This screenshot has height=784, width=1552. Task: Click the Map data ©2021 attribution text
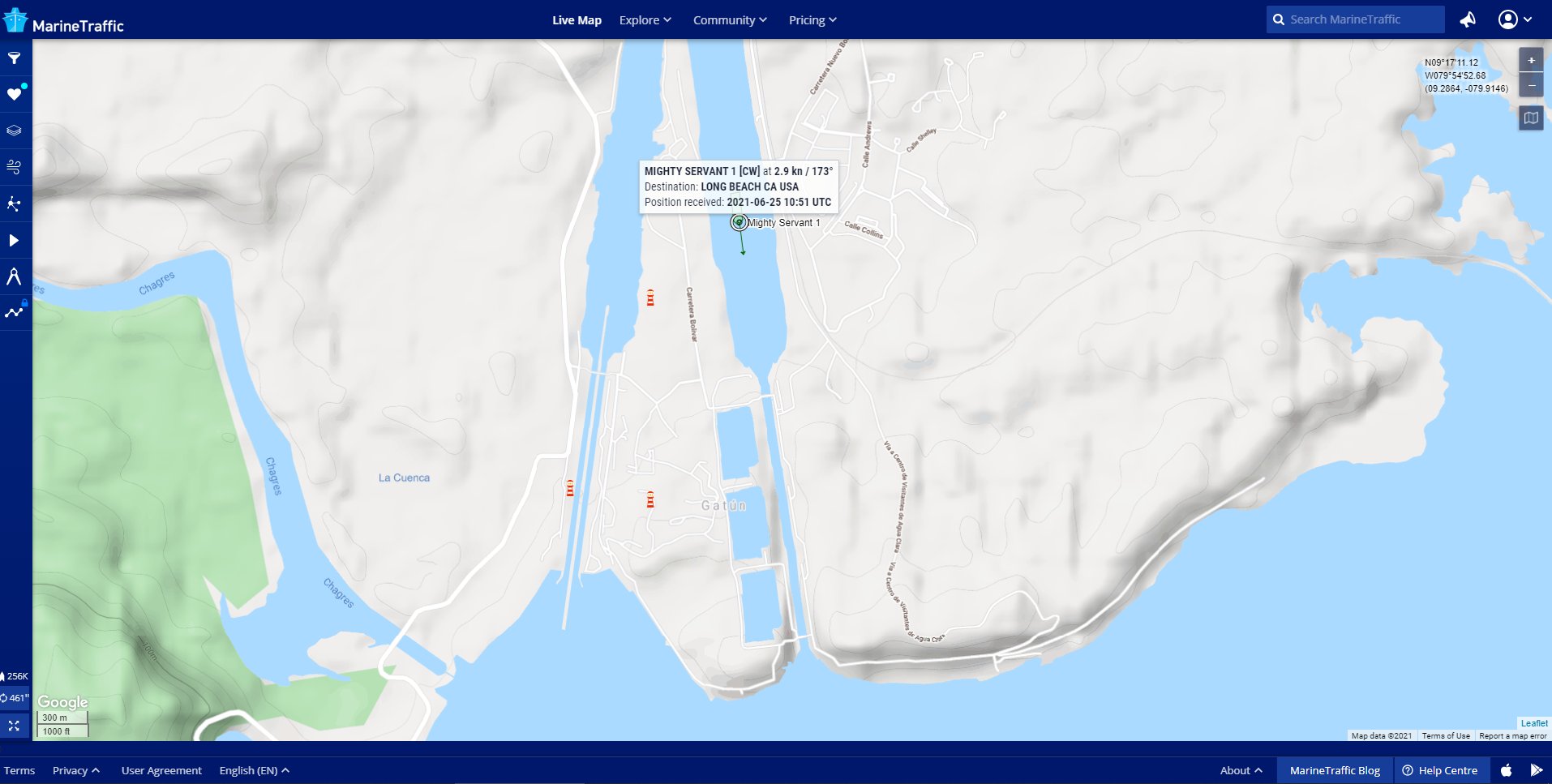(x=1382, y=736)
